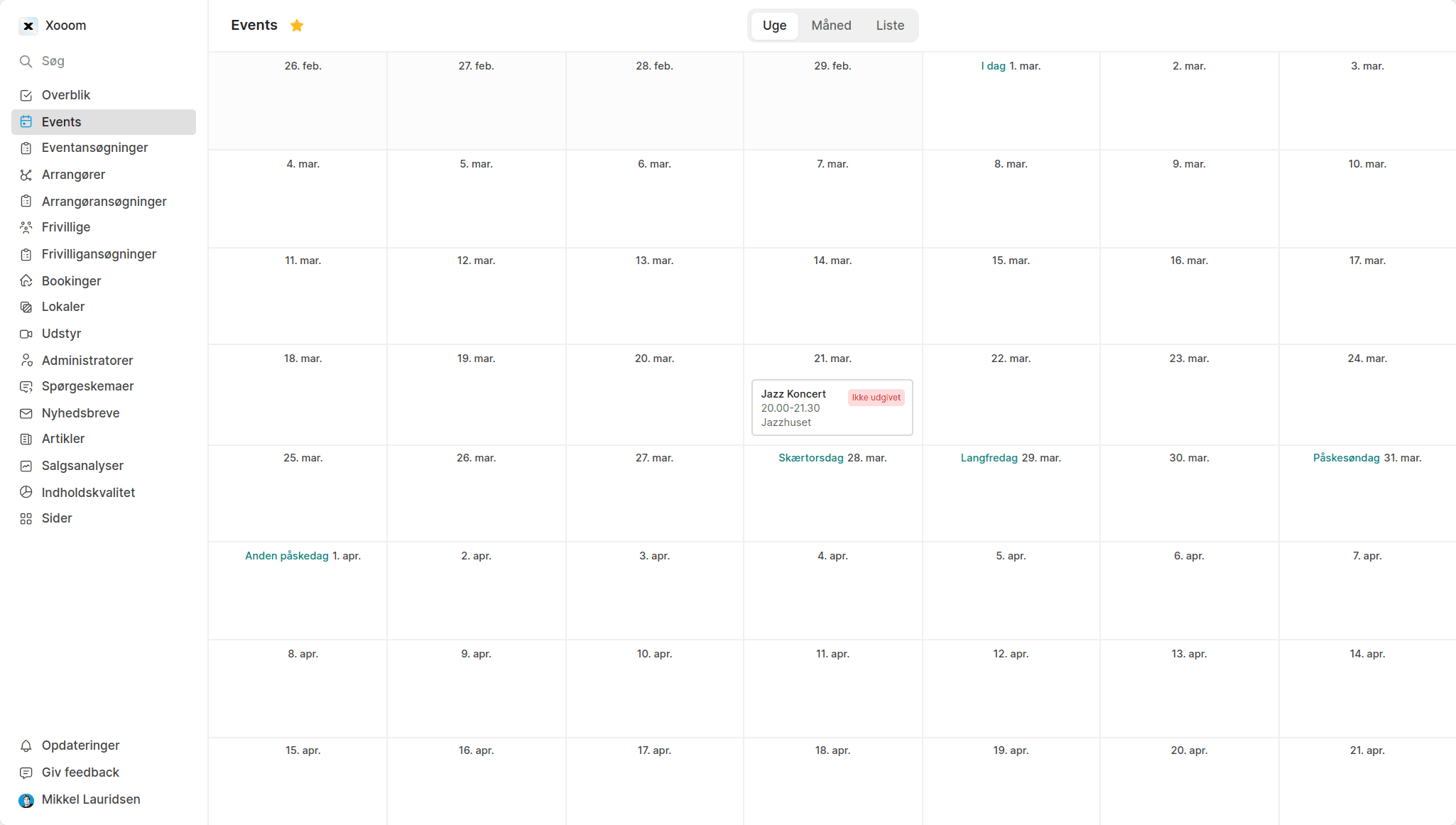Click the Xooom logo icon
Viewport: 1456px width, 825px height.
click(28, 26)
